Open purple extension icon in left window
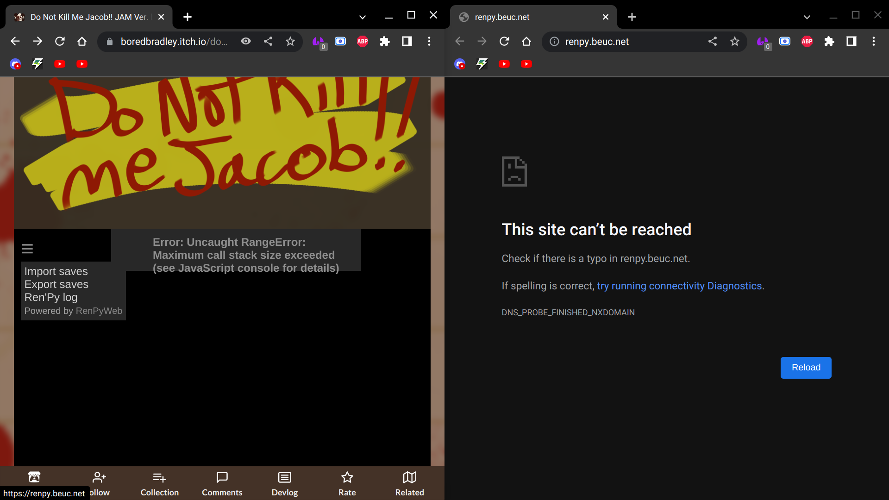Image resolution: width=889 pixels, height=500 pixels. pos(318,42)
